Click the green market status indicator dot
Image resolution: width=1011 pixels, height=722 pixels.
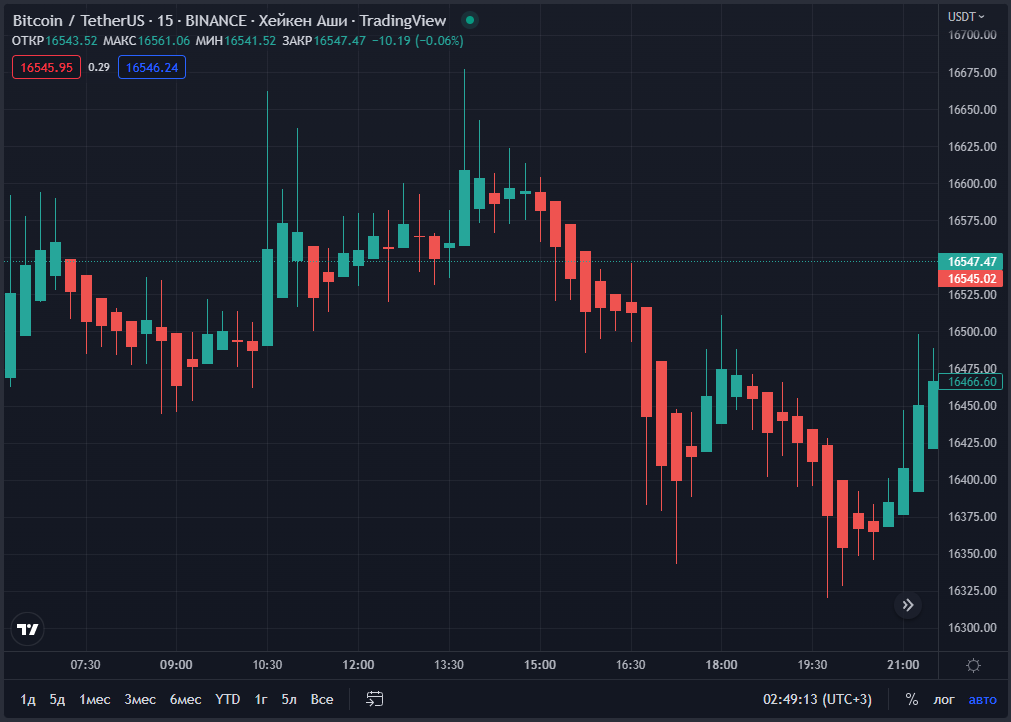click(470, 20)
